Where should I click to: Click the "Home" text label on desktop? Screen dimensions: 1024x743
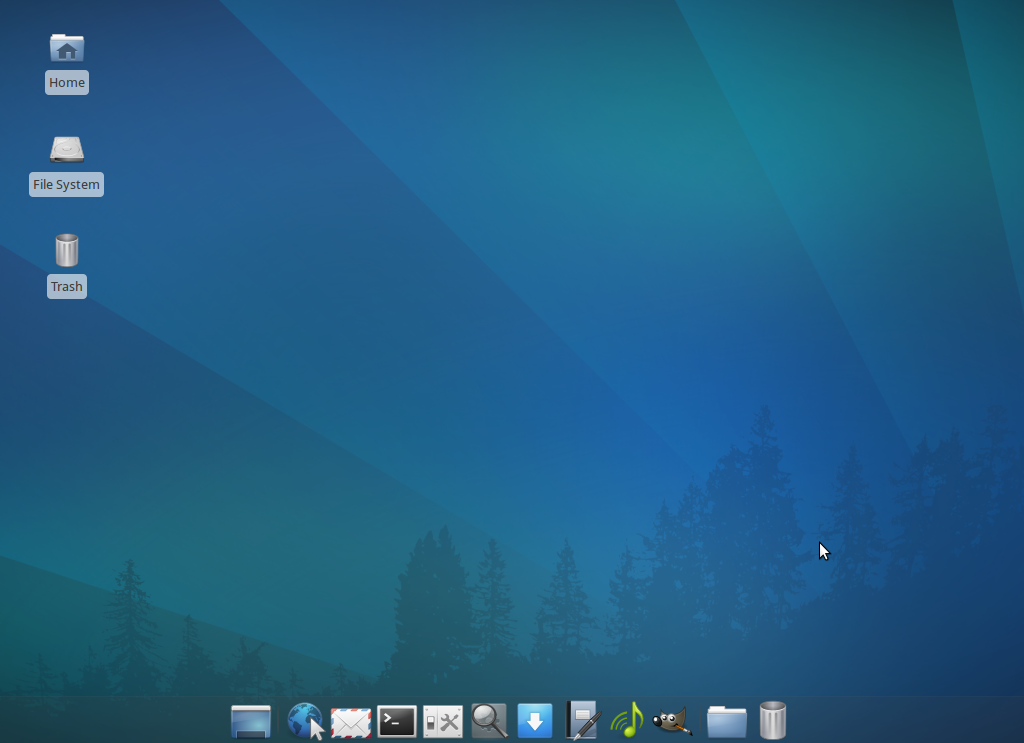[67, 83]
